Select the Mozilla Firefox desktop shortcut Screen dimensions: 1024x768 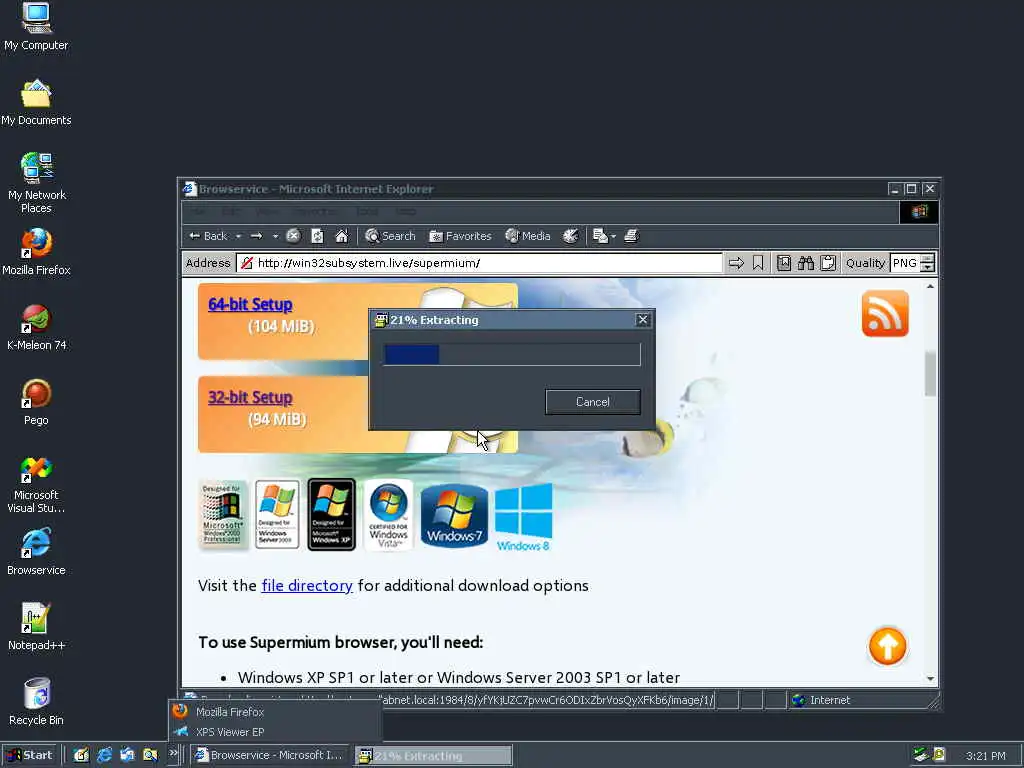point(36,252)
